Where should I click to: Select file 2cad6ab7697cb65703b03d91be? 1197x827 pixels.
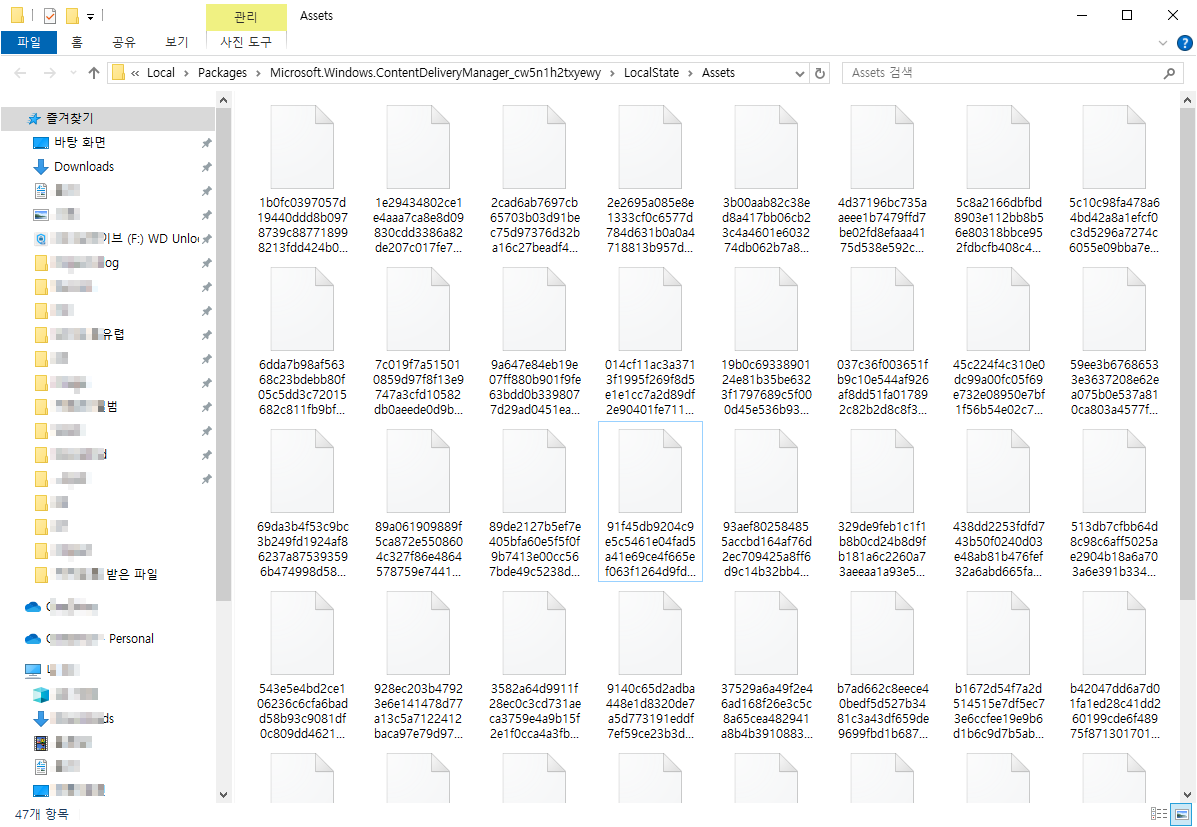click(x=534, y=179)
